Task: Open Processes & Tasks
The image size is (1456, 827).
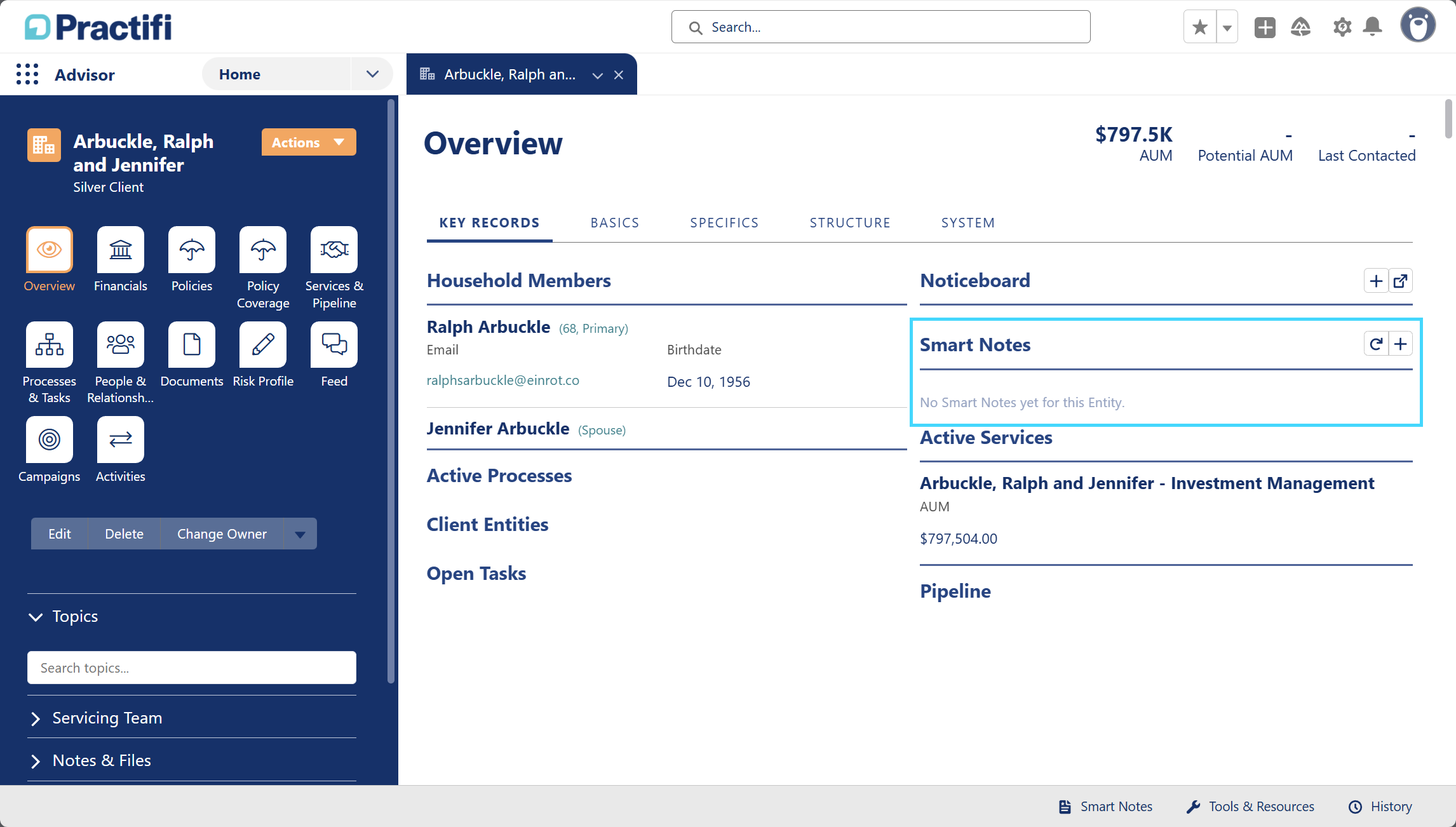Action: point(50,345)
